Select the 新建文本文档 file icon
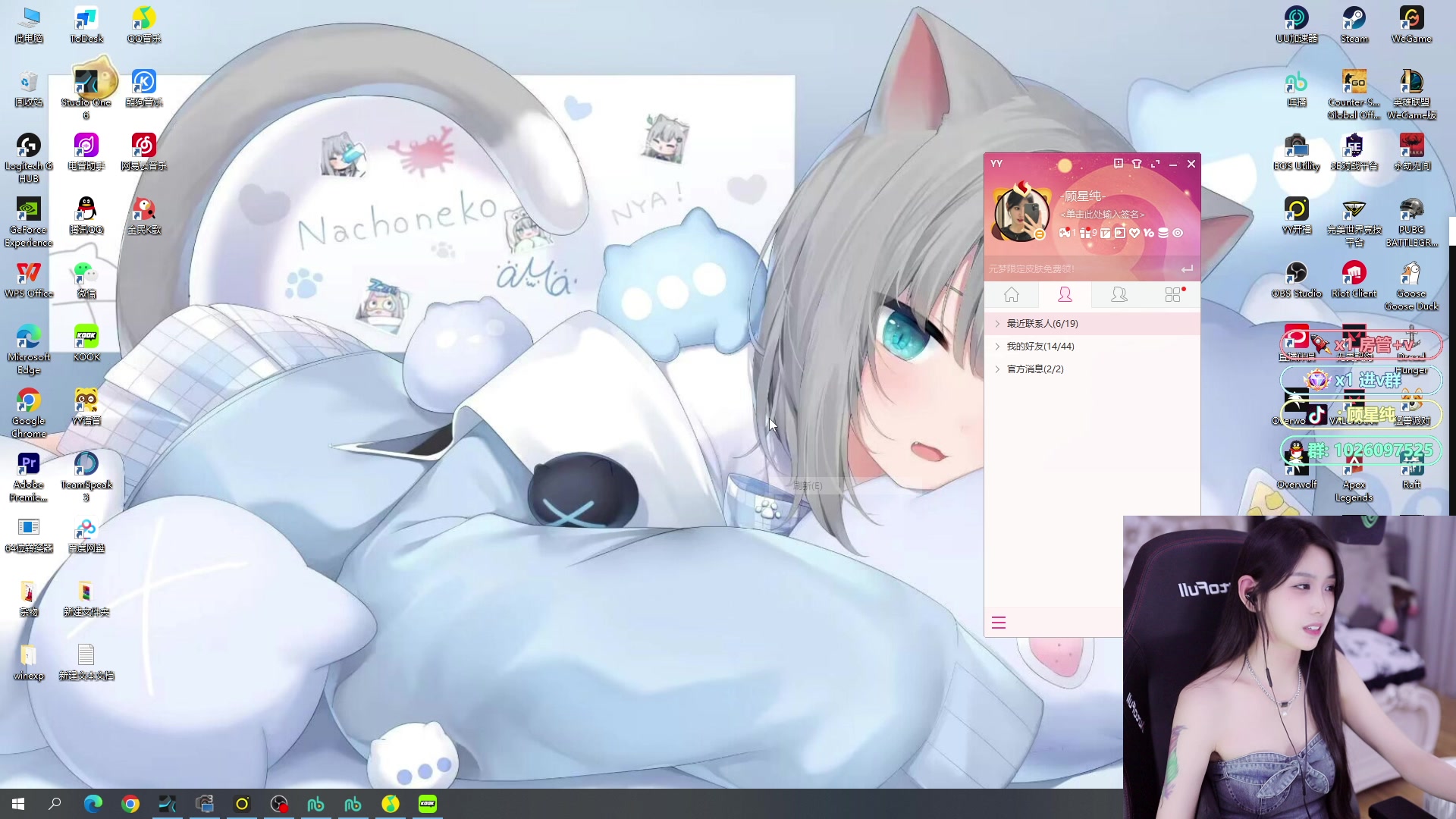The image size is (1456, 819). click(86, 661)
